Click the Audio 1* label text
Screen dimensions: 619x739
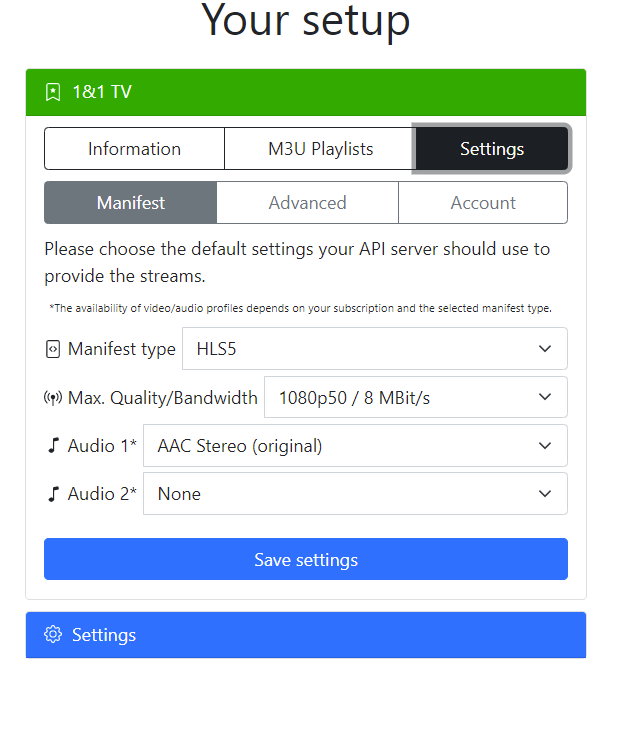(102, 446)
